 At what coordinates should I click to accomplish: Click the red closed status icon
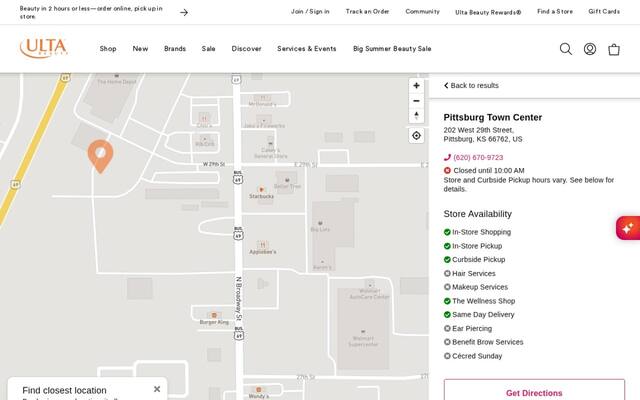(x=447, y=171)
